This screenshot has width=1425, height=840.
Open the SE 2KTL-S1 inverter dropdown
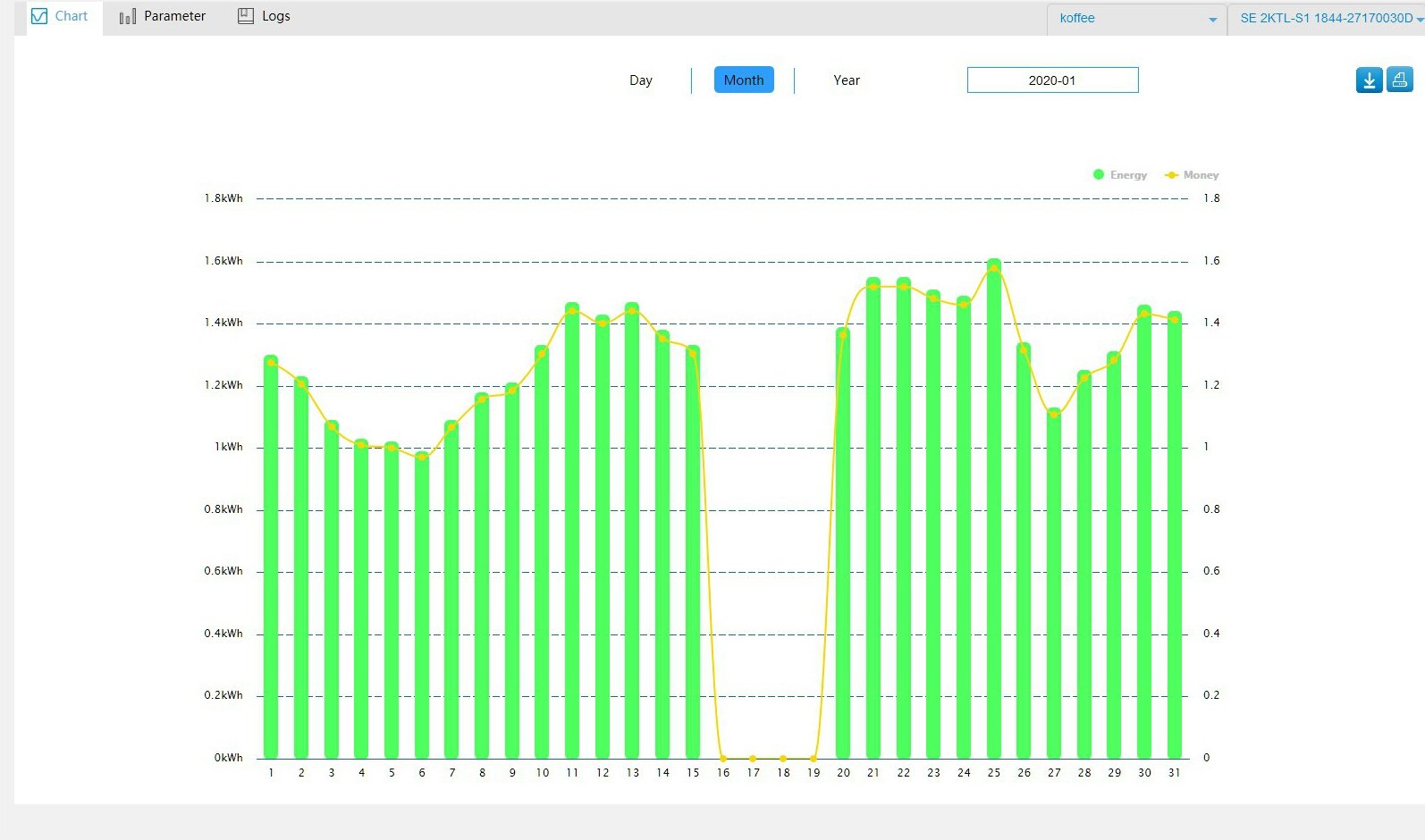[x=1328, y=19]
